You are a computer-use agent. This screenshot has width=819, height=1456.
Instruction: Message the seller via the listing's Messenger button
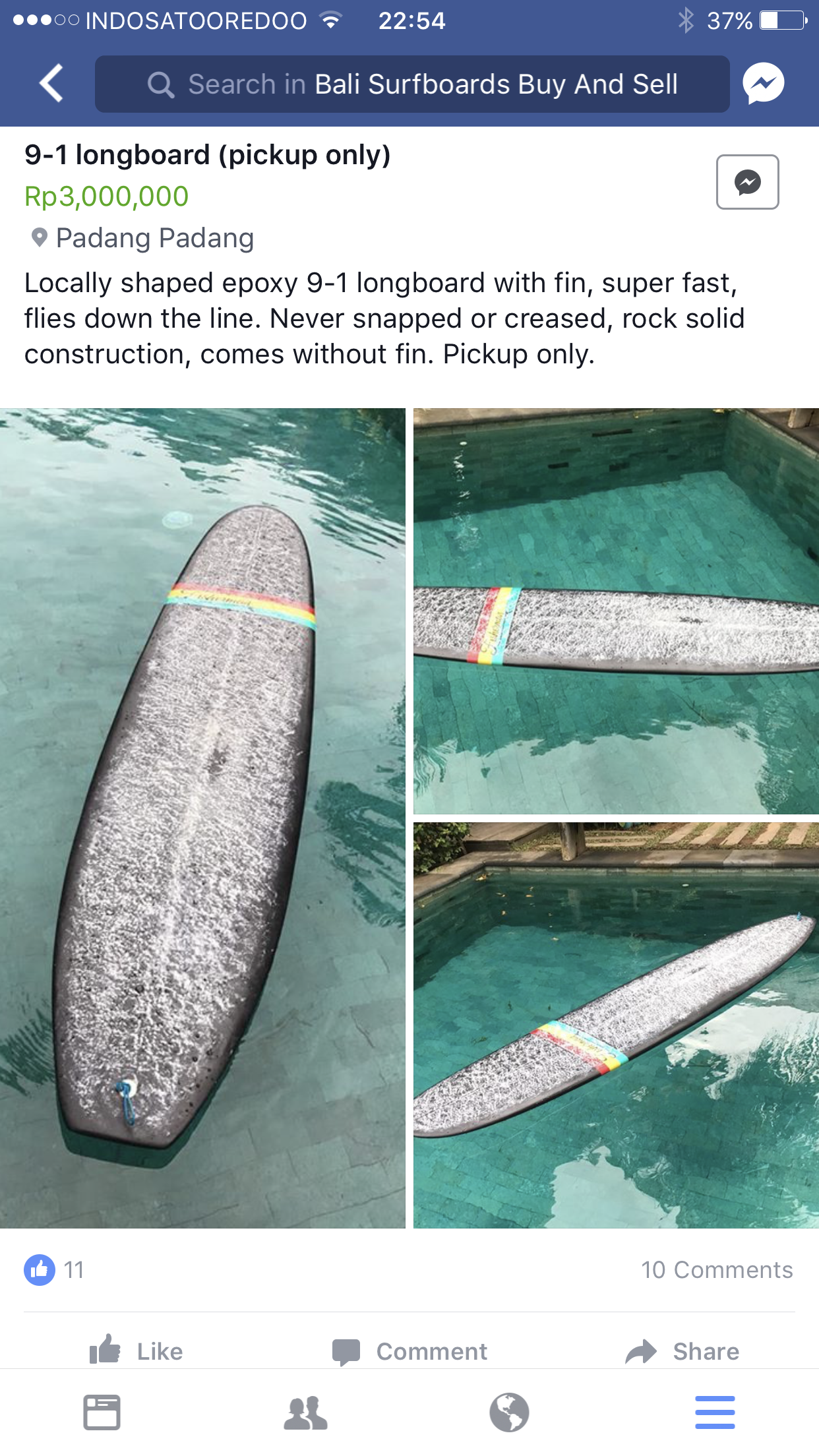(x=747, y=182)
